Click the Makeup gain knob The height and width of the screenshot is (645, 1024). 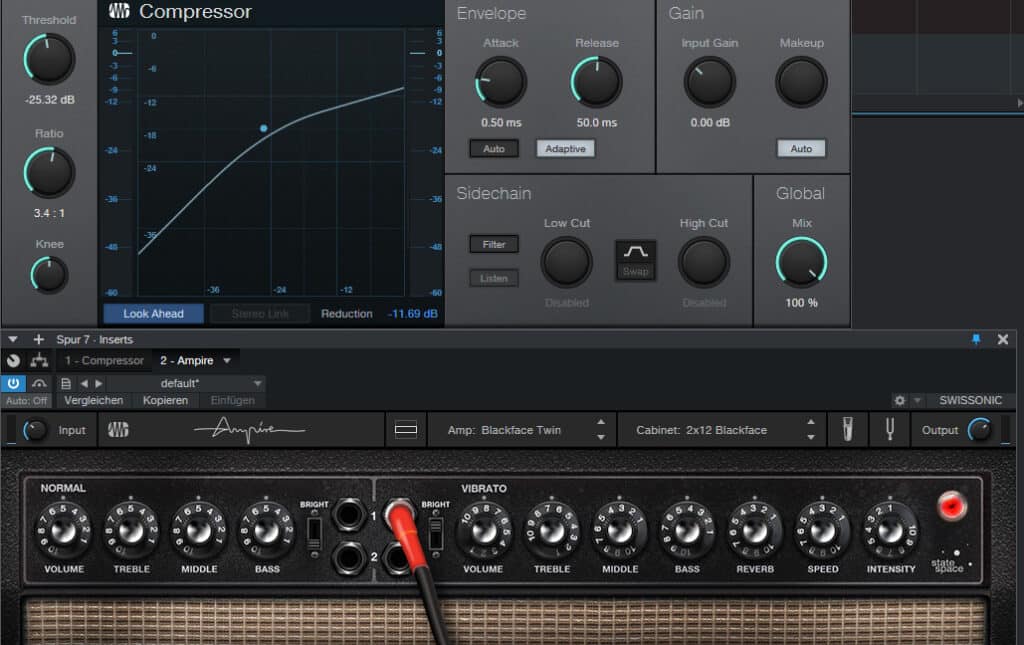click(801, 82)
